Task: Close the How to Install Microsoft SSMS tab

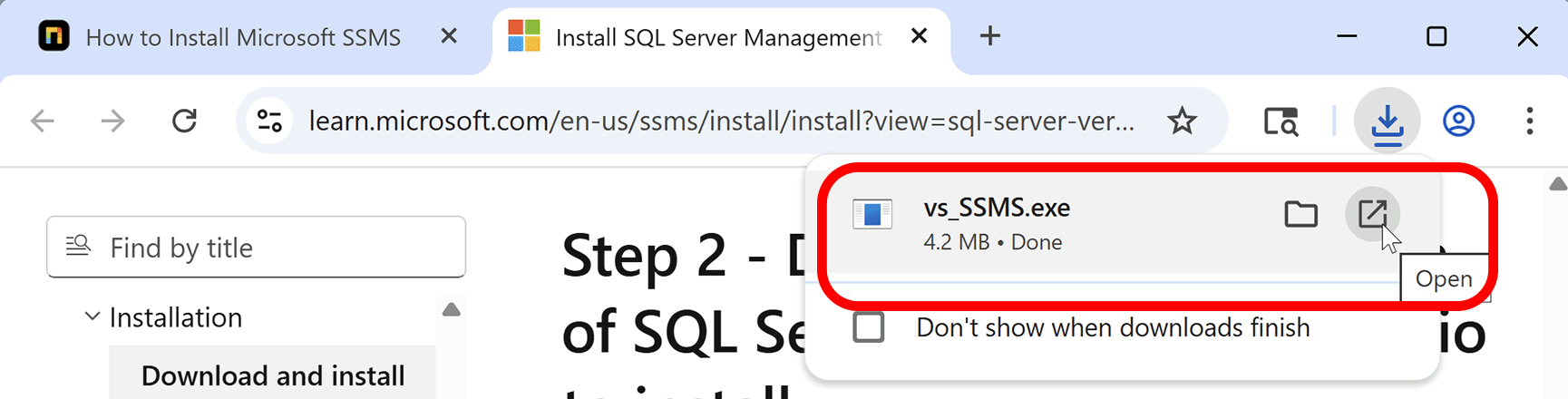Action: pos(448,36)
